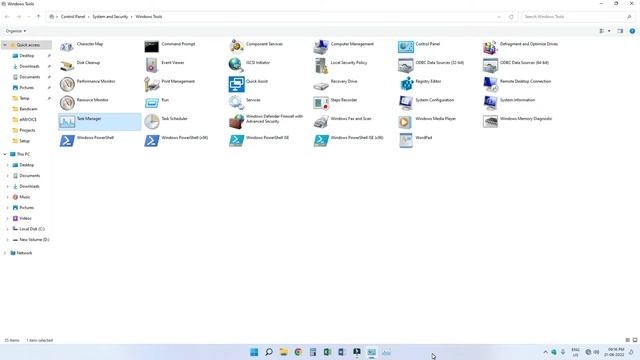This screenshot has height=360, width=640.
Task: Go up one level with Up arrow
Action: [38, 17]
